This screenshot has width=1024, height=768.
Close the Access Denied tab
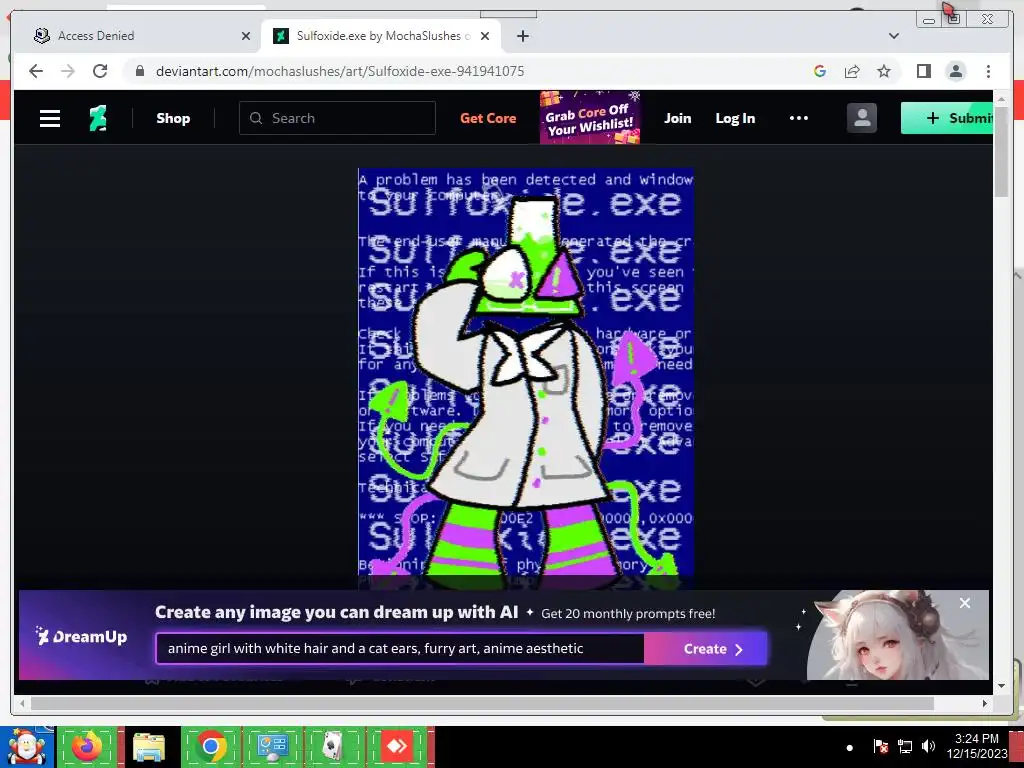pyautogui.click(x=246, y=36)
